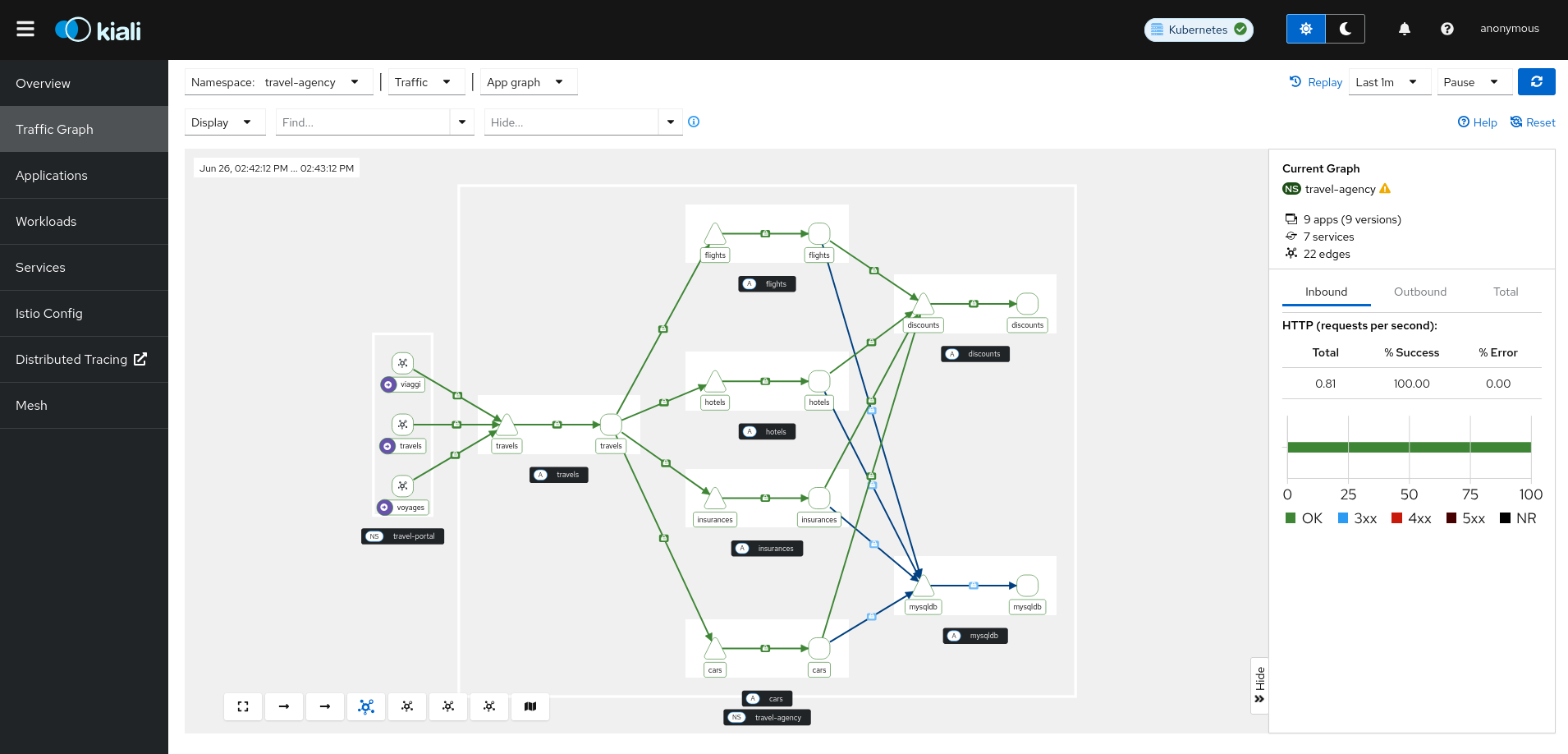Open the graph Legend map icon

[x=530, y=706]
